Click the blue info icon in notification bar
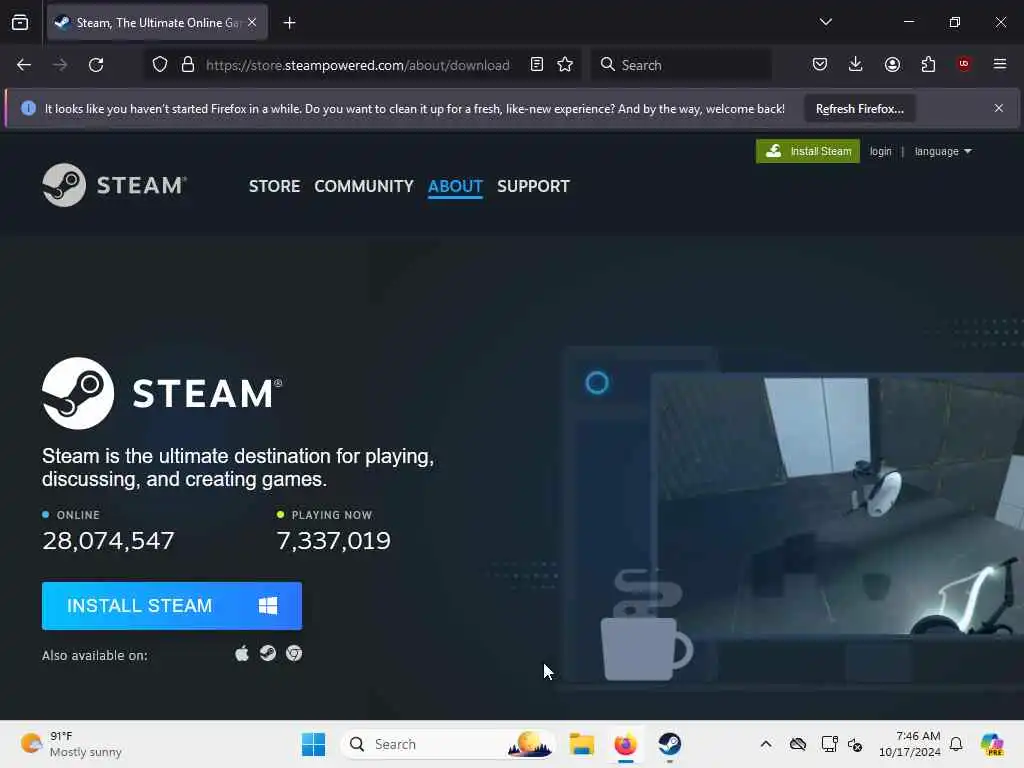1024x768 pixels. 28,108
